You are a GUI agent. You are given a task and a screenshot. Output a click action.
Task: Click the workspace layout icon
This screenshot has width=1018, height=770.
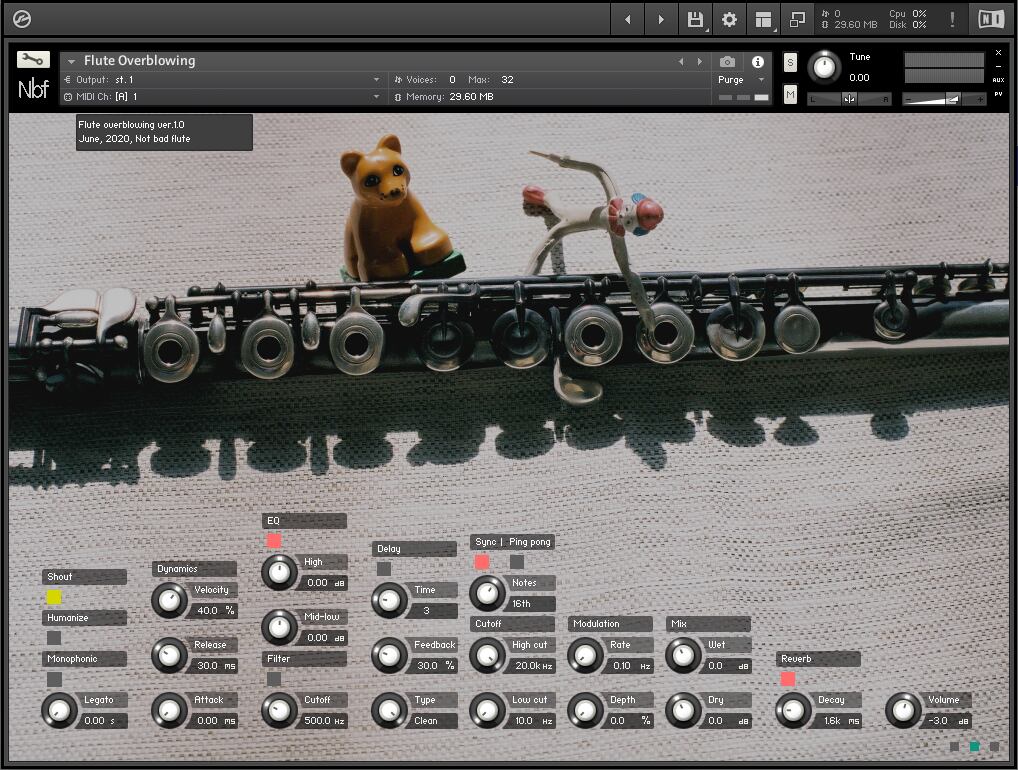tap(764, 19)
